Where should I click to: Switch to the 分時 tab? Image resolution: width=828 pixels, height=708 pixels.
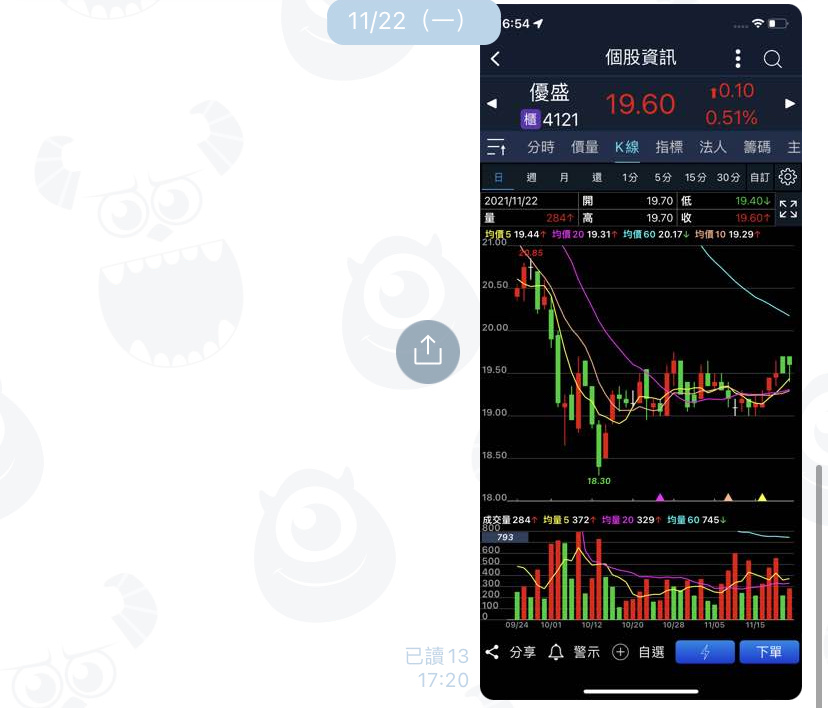[541, 147]
